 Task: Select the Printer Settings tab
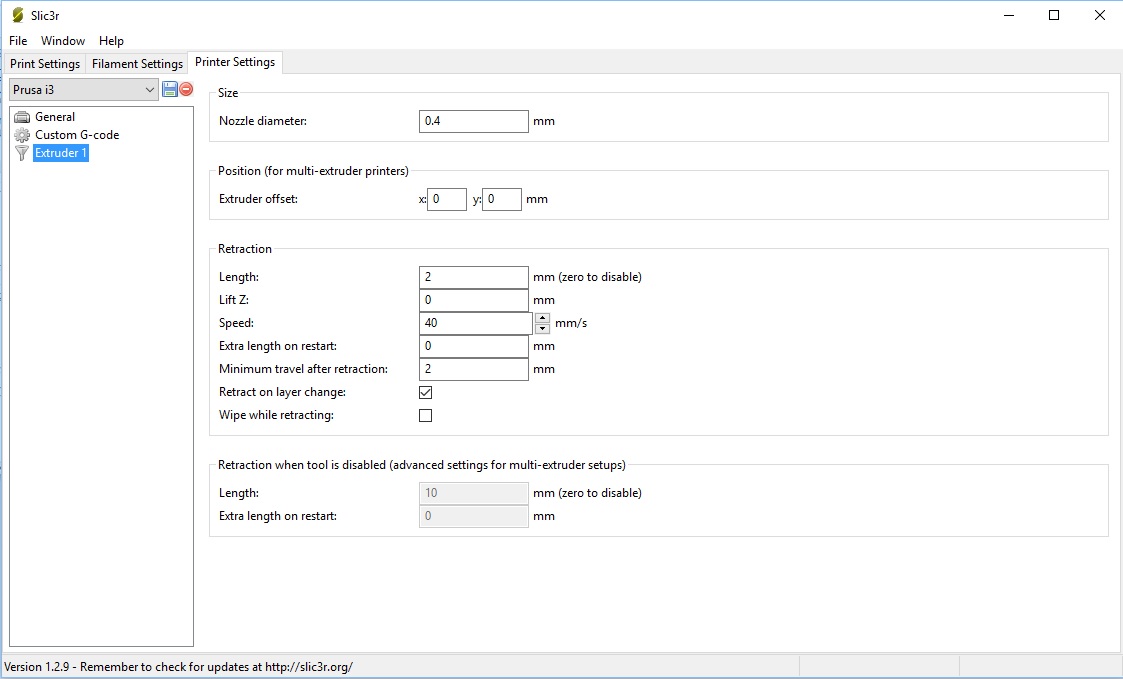click(x=235, y=62)
